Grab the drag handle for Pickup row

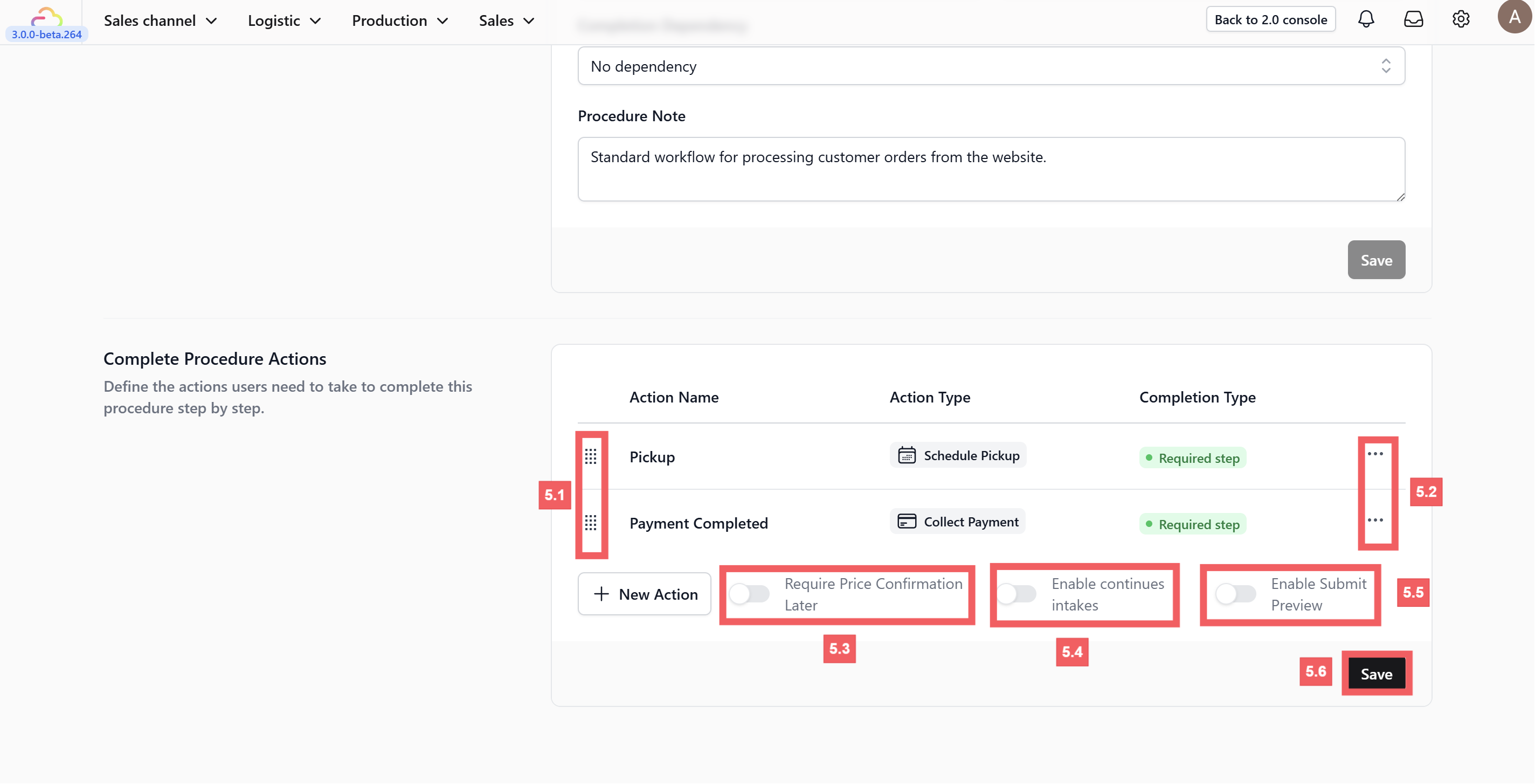pyautogui.click(x=591, y=456)
